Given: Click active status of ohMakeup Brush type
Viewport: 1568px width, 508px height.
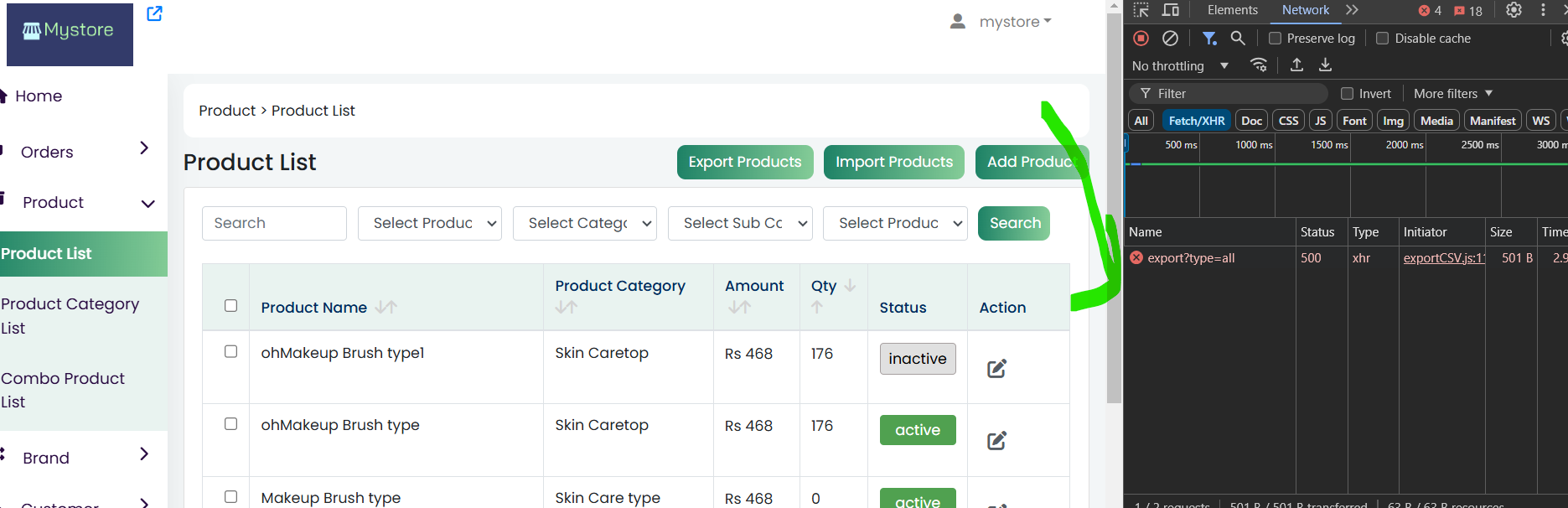Looking at the screenshot, I should (x=918, y=430).
